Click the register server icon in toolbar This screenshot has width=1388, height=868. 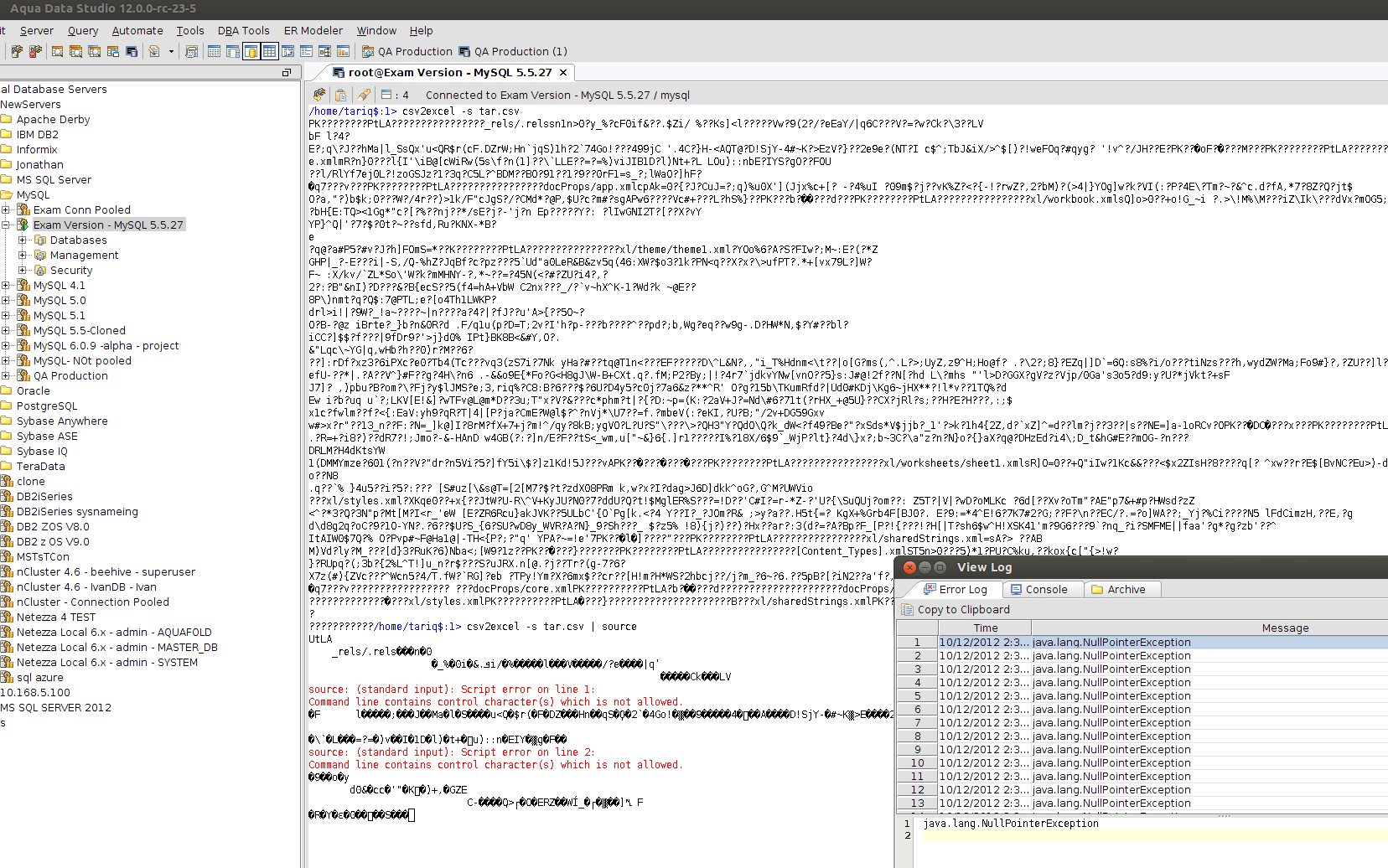pos(17,51)
